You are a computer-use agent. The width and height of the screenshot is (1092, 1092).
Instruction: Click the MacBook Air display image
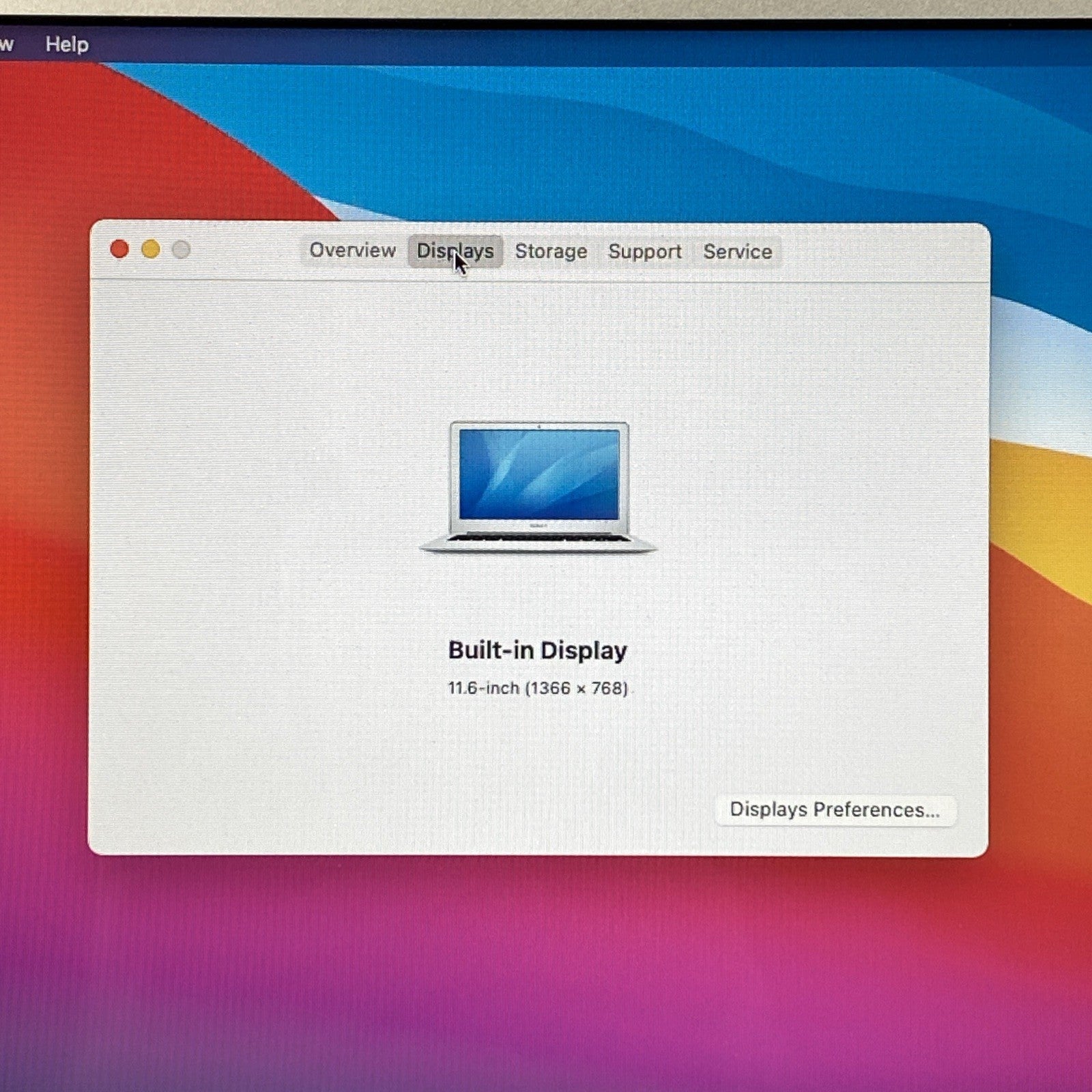click(538, 487)
